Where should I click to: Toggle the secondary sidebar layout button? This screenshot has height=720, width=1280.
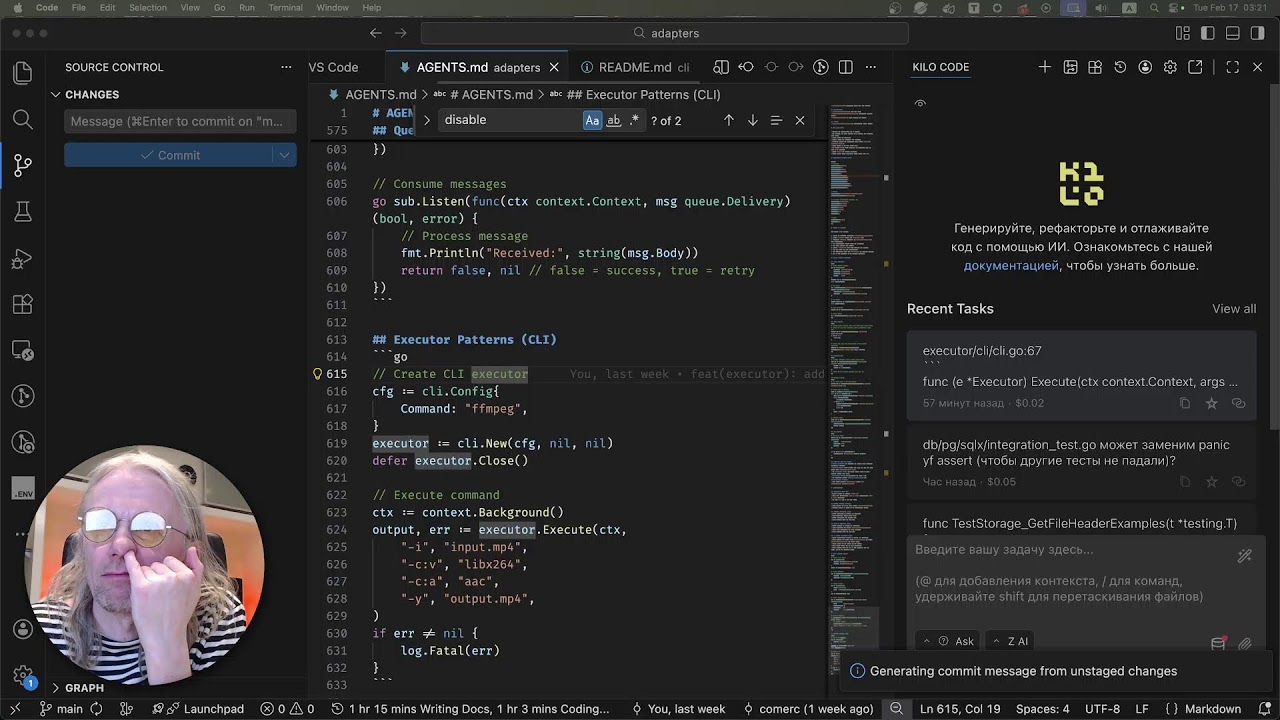point(1257,33)
